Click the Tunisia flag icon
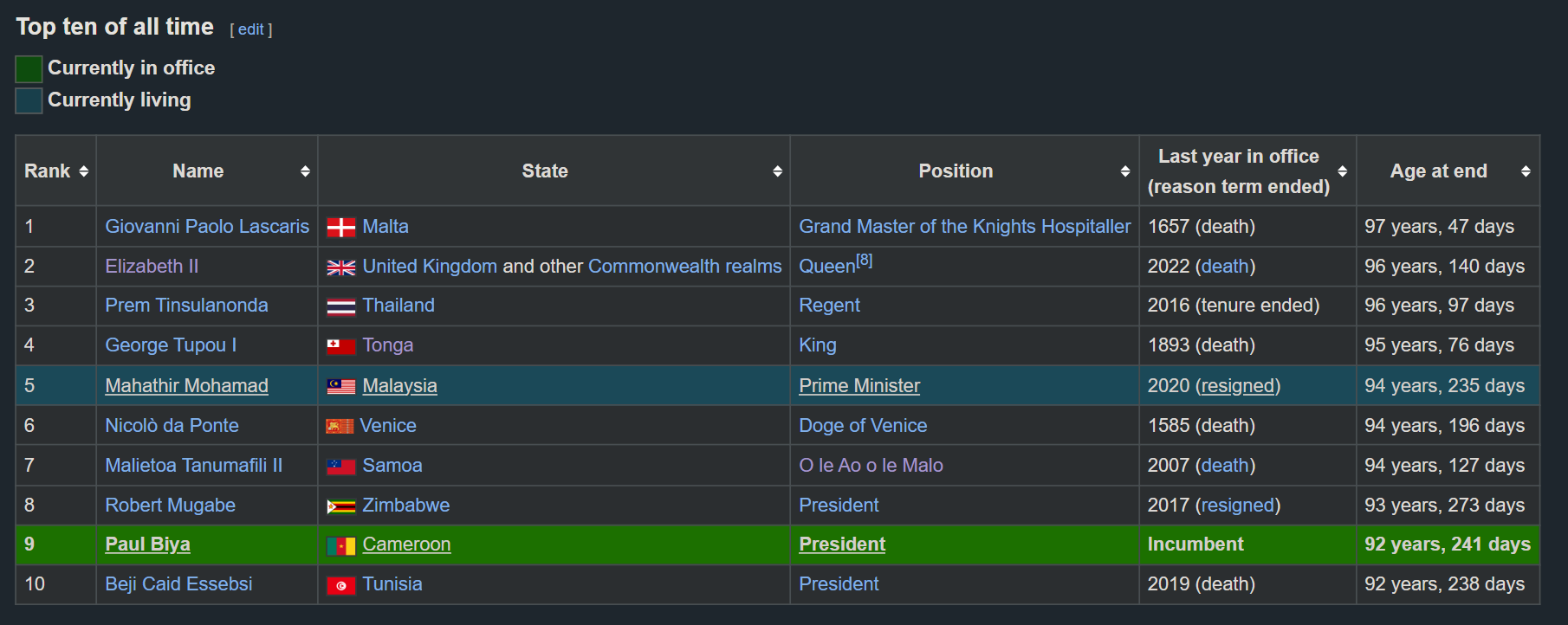Image resolution: width=1568 pixels, height=625 pixels. coord(340,585)
